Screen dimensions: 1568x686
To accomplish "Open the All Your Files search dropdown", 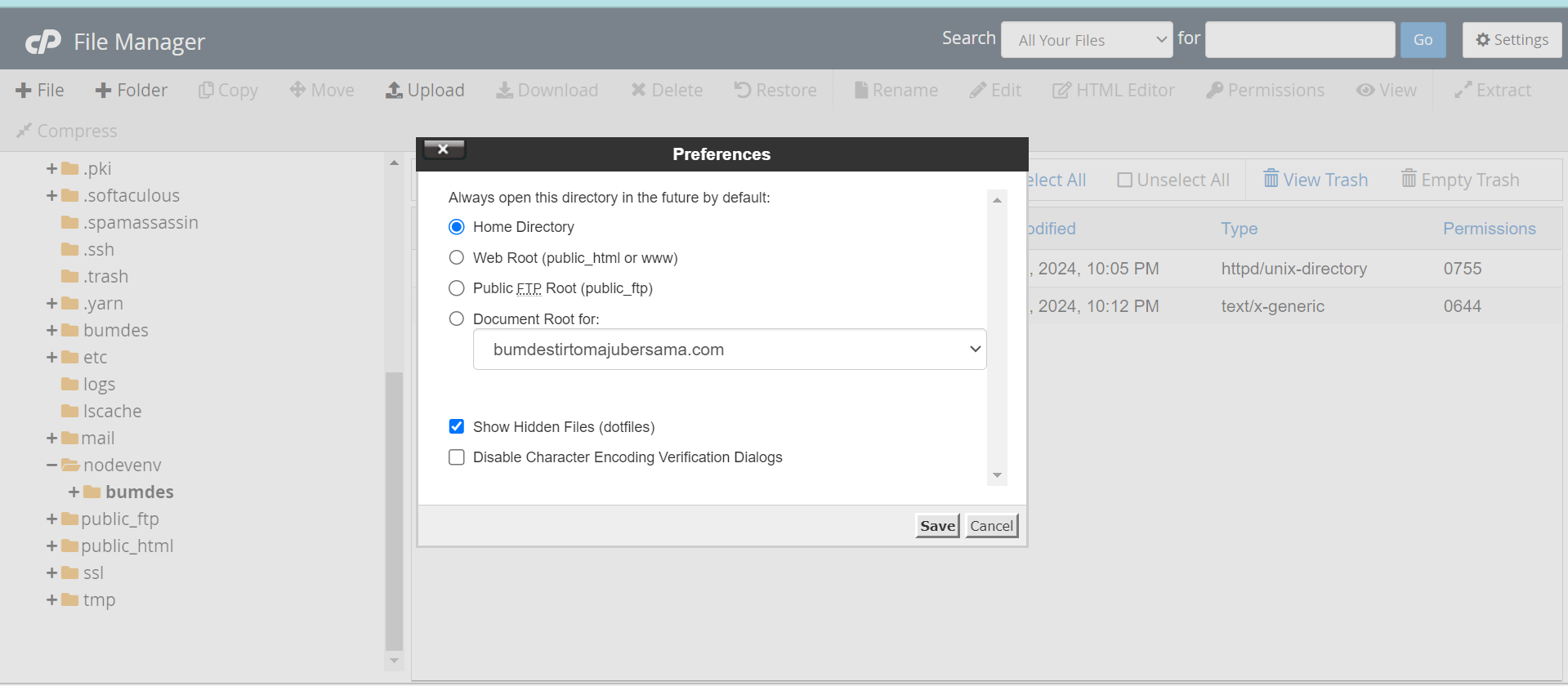I will pos(1086,40).
